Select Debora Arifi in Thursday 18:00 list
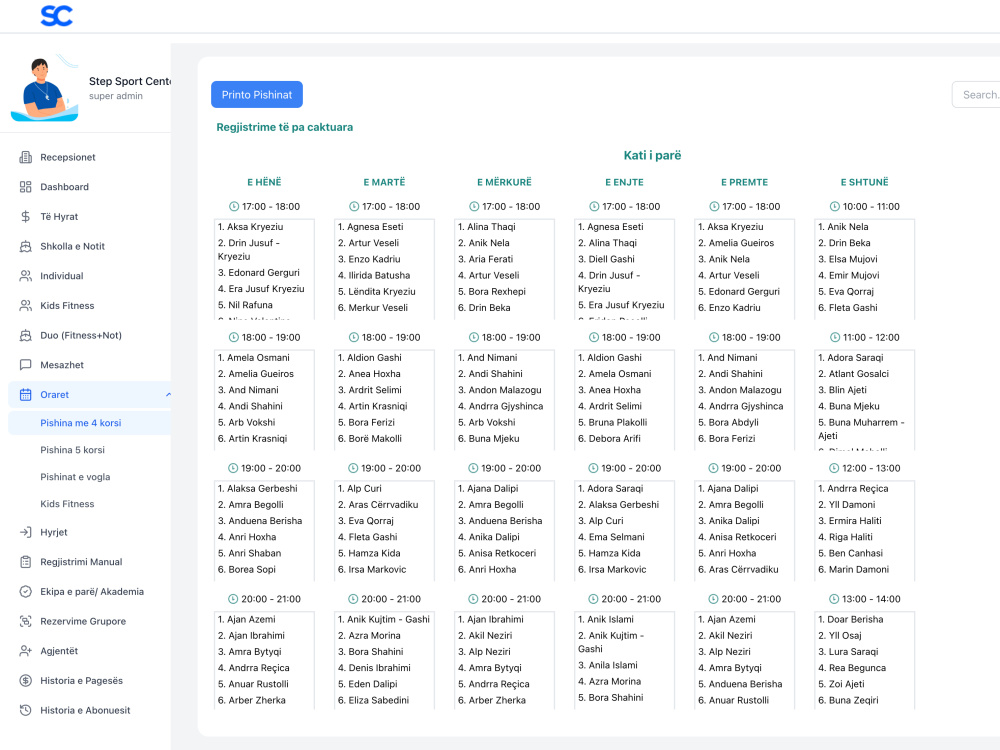Screen dimensions: 1000x750 coord(609,438)
